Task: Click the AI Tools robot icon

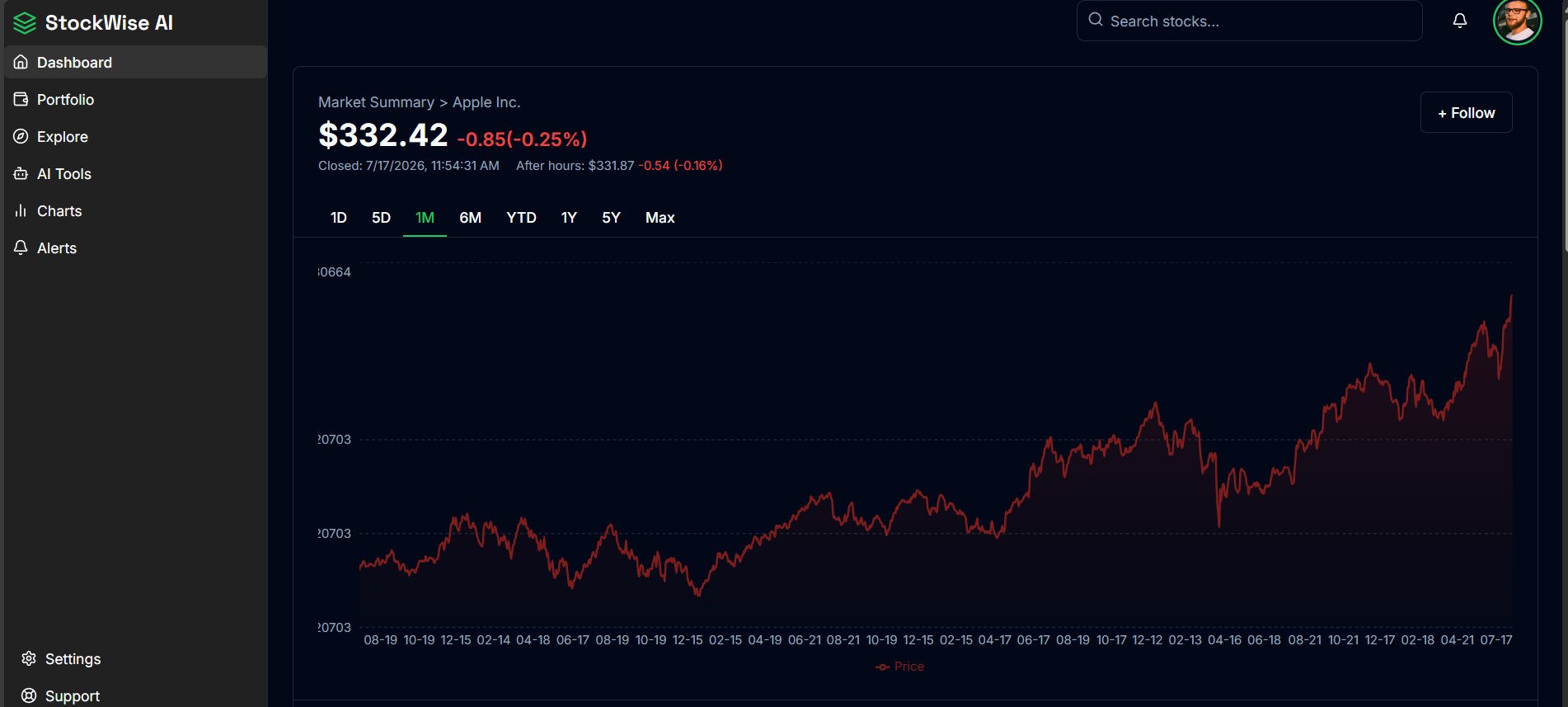Action: (21, 173)
